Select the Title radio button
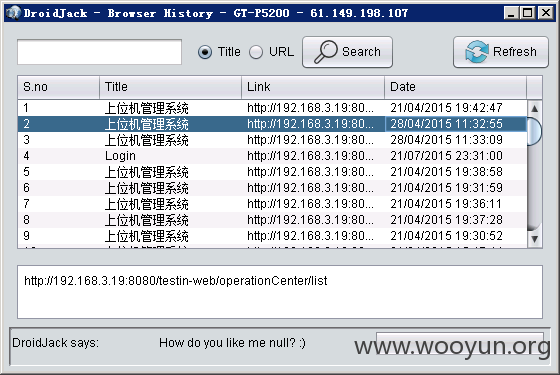This screenshot has height=375, width=560. 205,52
